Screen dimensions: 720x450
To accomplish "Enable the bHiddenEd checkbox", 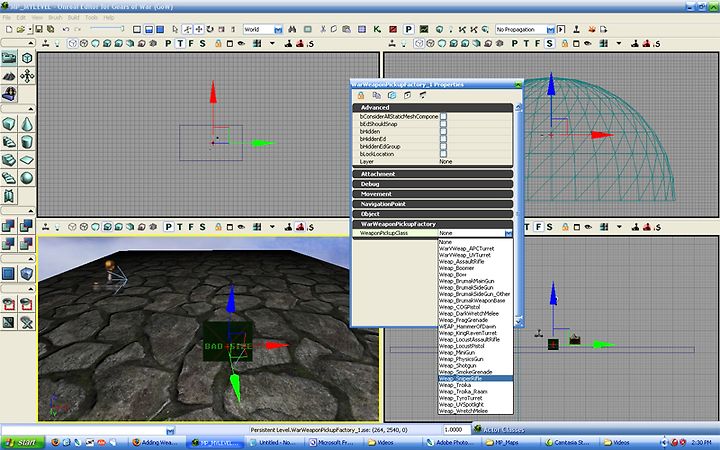I will [443, 139].
